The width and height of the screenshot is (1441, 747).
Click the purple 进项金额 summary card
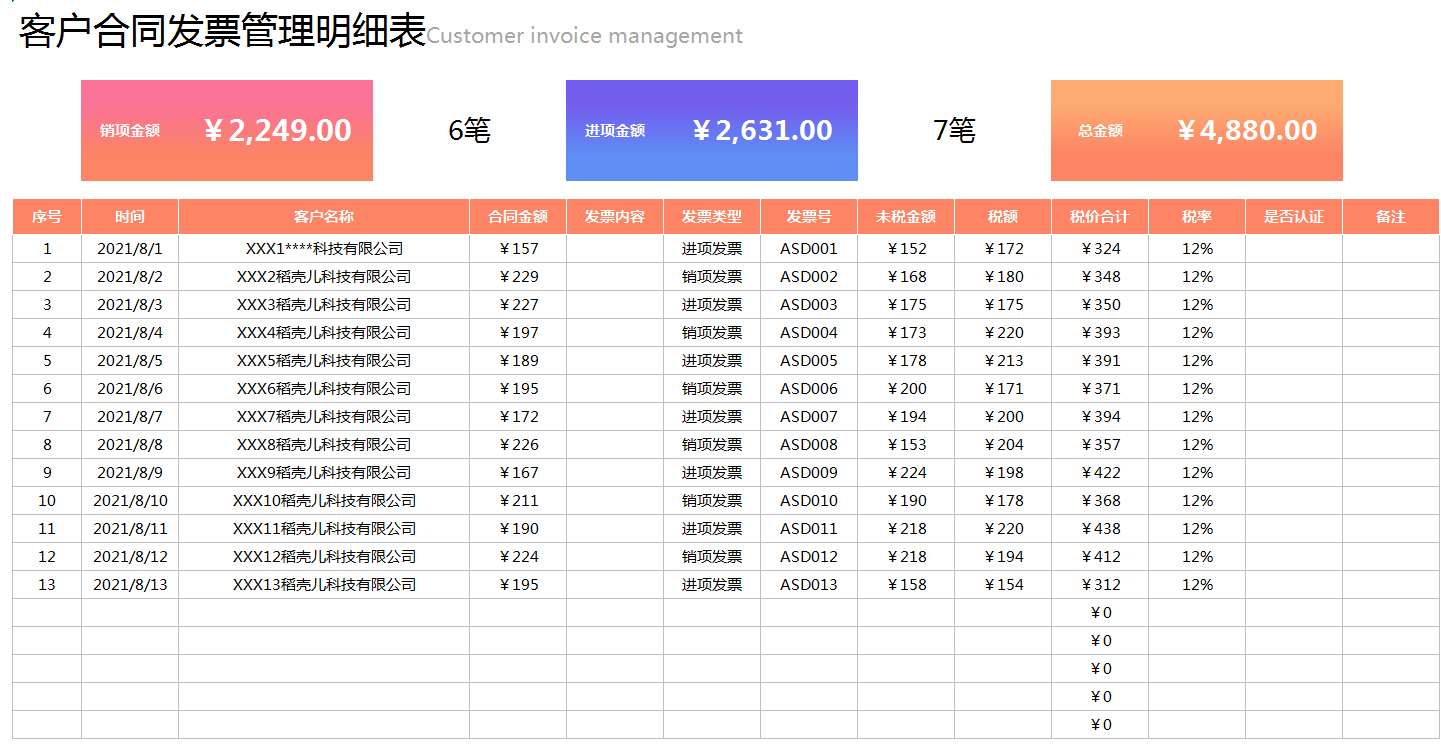[x=711, y=130]
